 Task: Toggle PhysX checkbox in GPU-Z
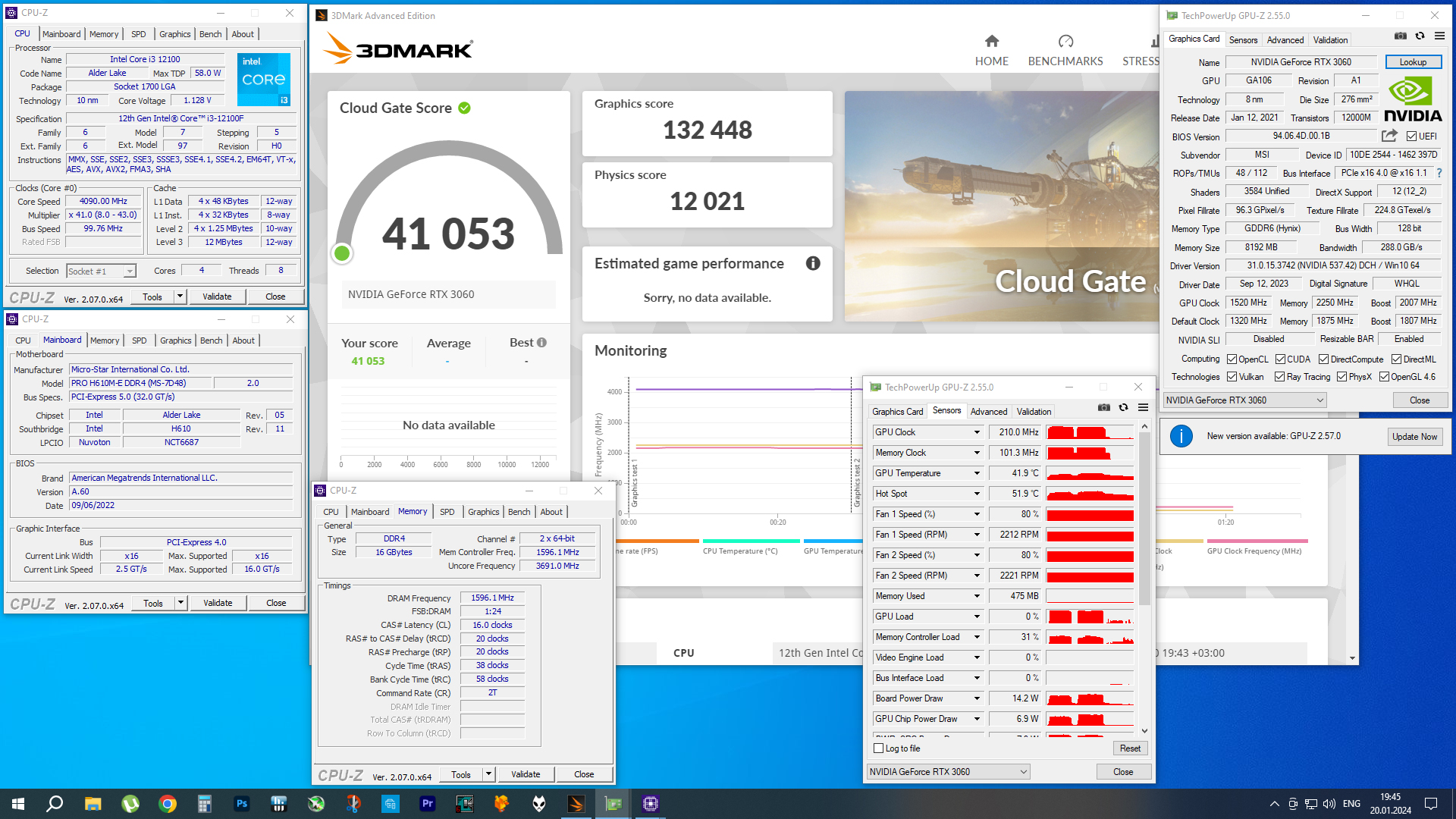coord(1341,377)
